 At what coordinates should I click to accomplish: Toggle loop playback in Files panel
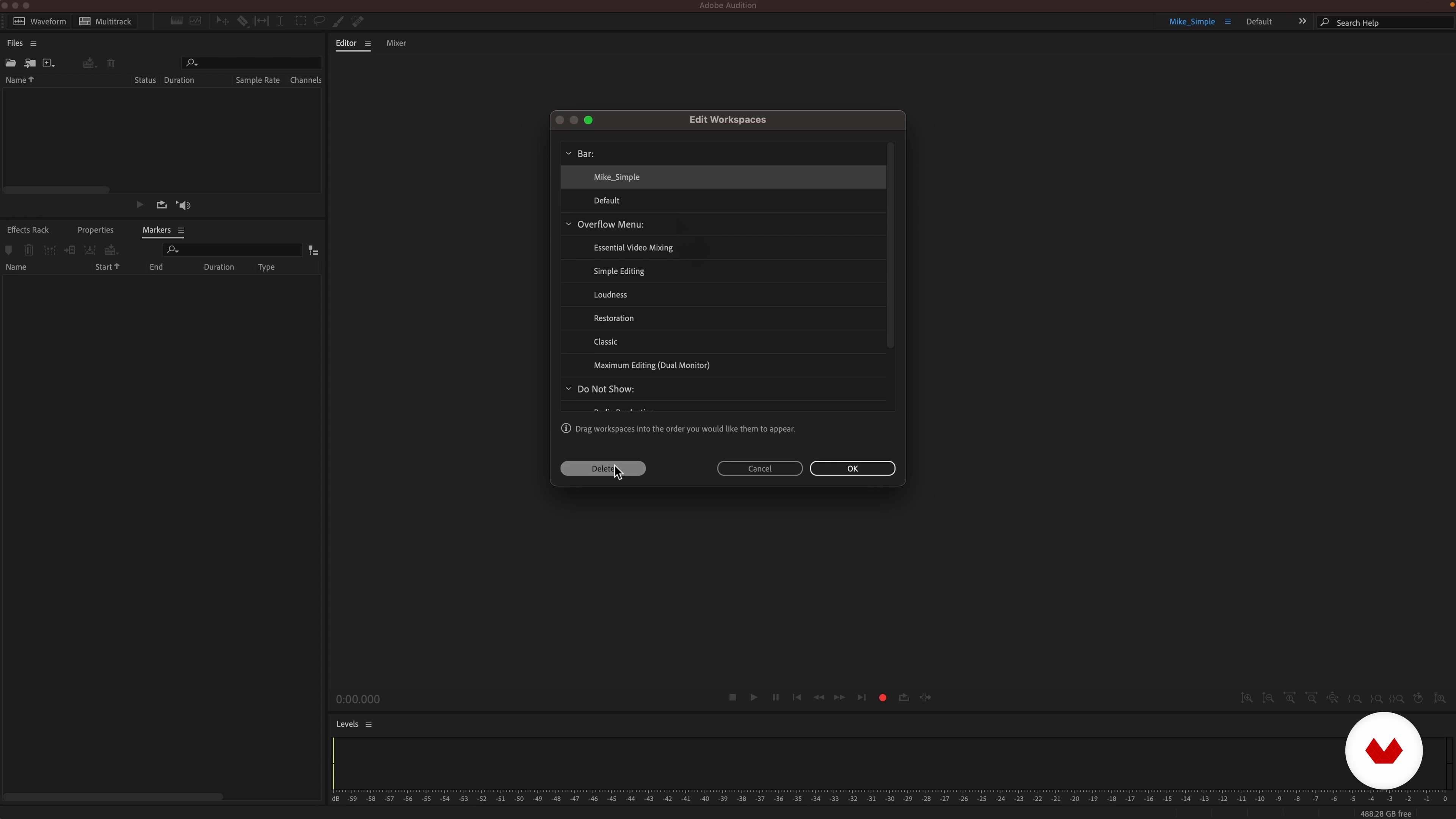click(x=162, y=205)
